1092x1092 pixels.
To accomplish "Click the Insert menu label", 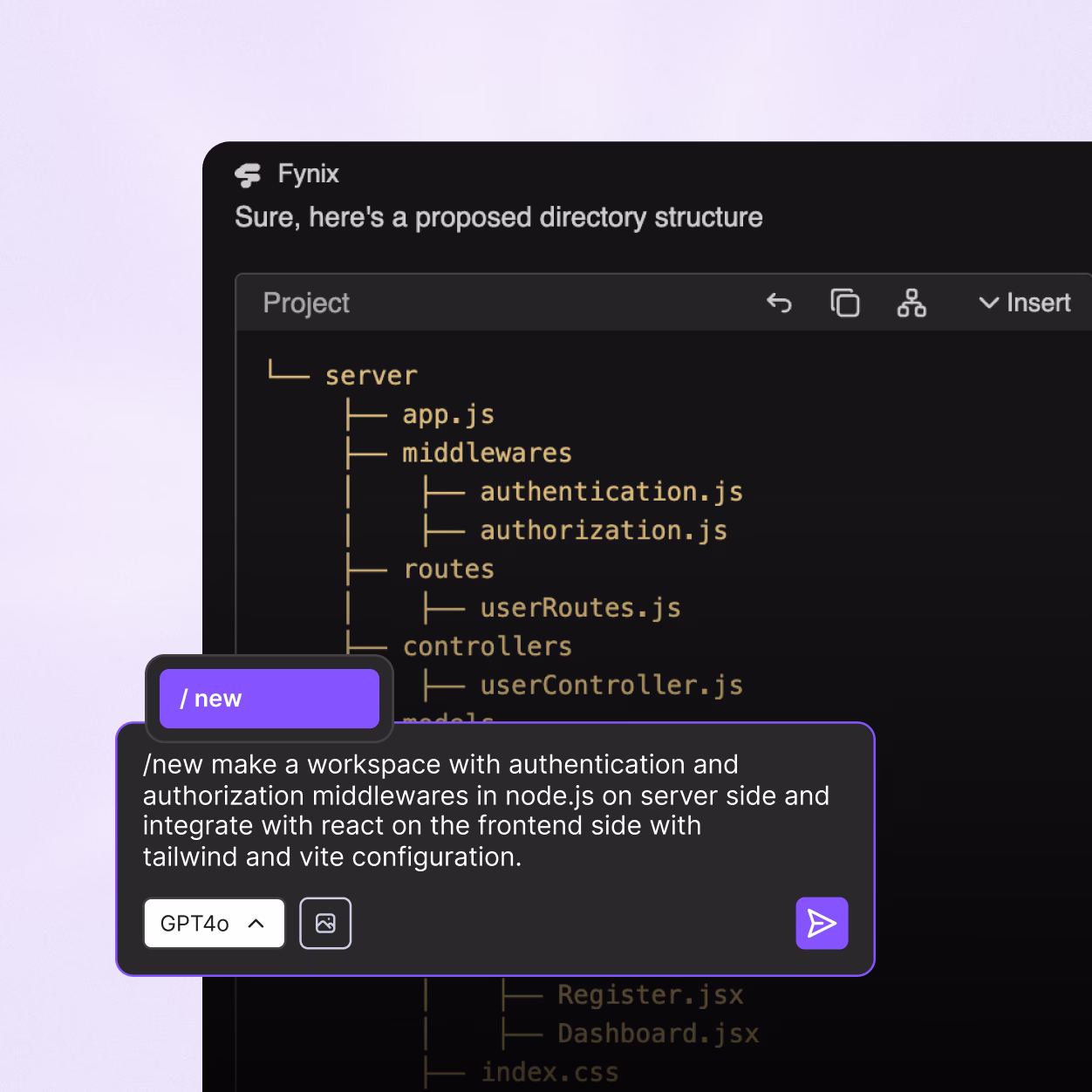I will tap(1039, 303).
